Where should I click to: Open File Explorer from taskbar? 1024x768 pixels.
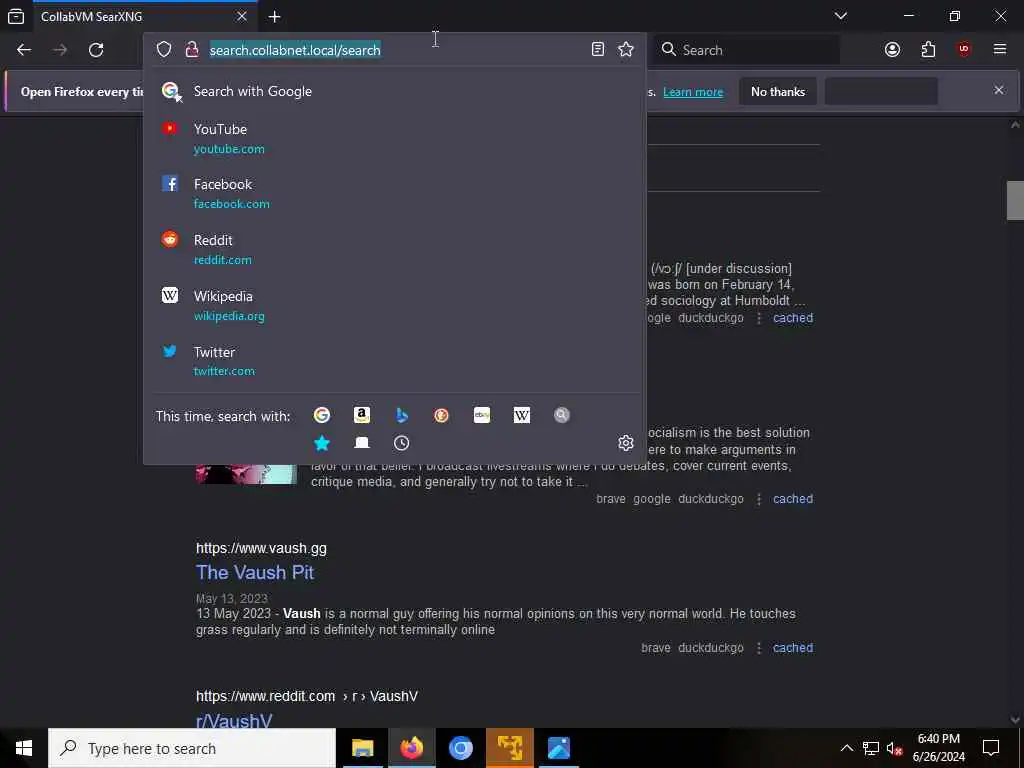pos(362,748)
